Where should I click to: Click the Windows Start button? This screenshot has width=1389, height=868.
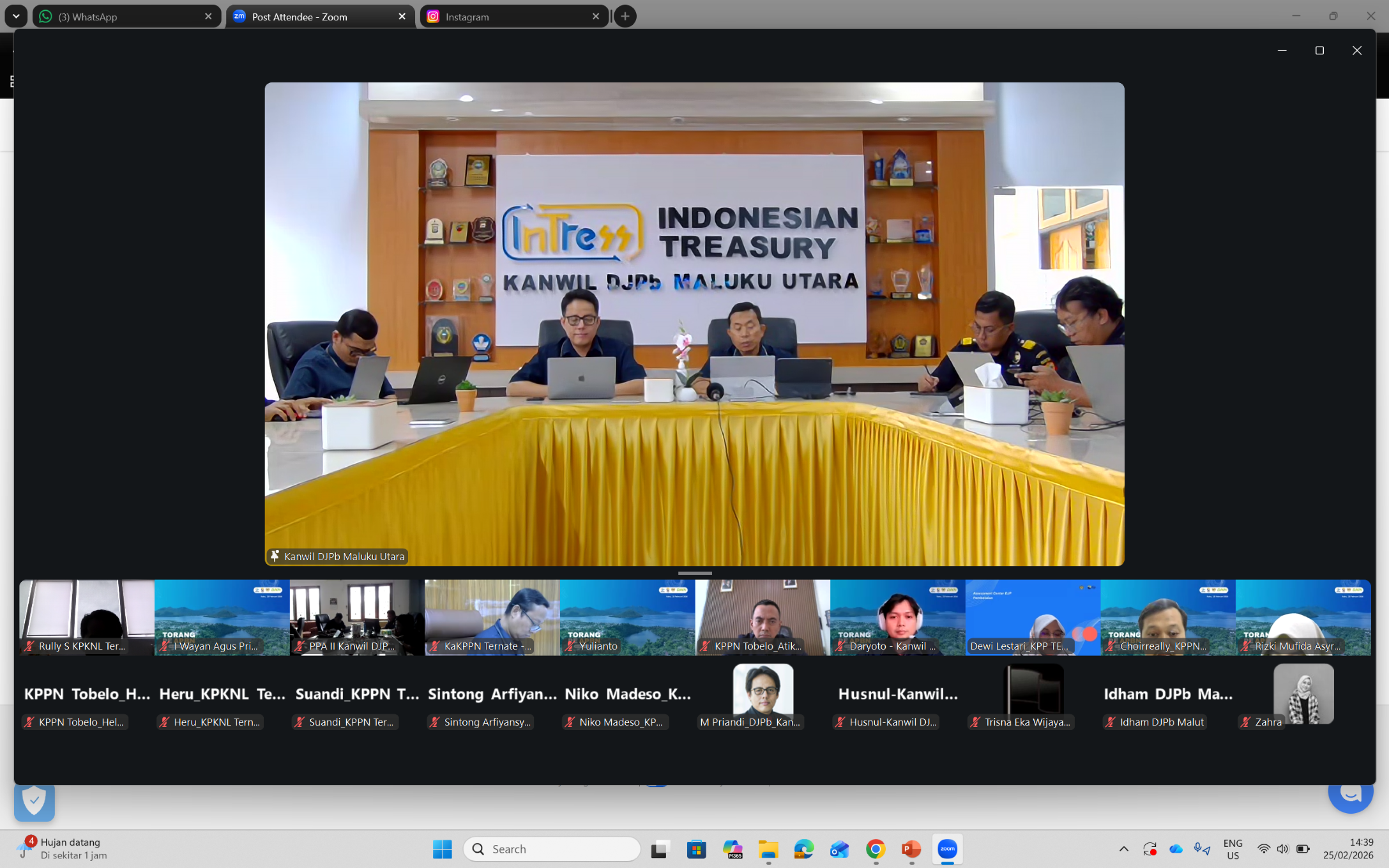coord(442,849)
